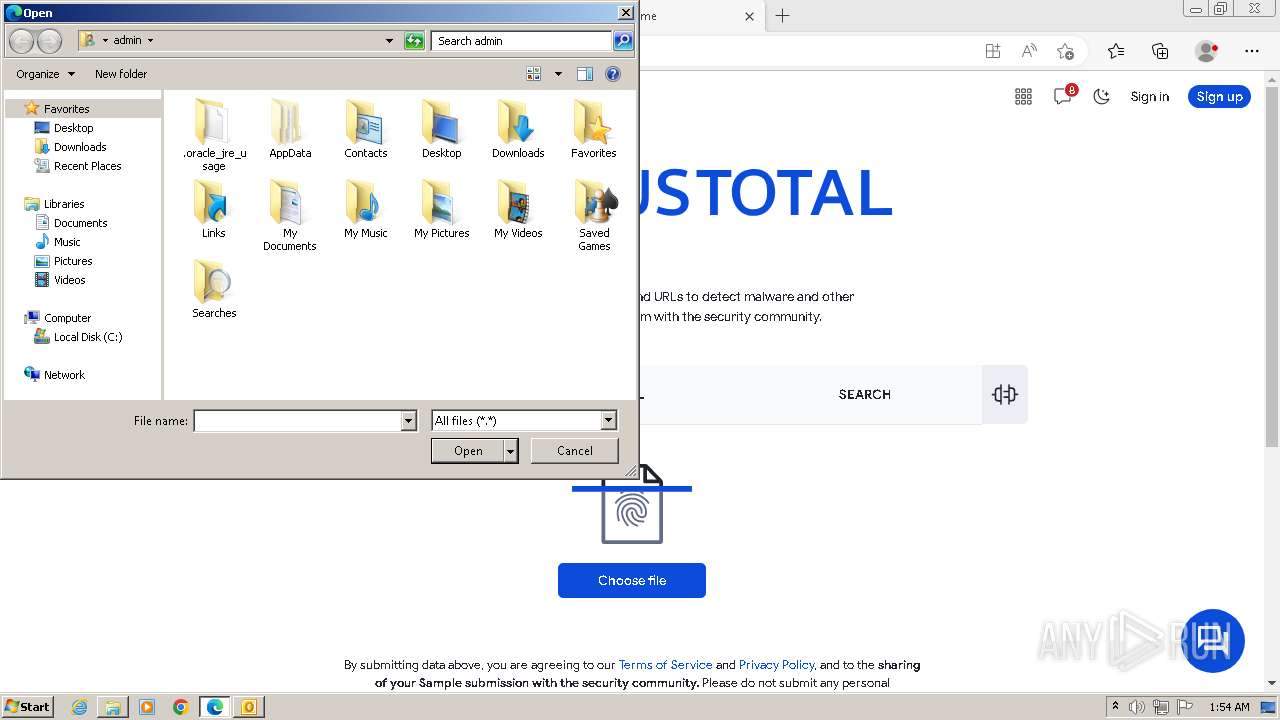Screen dimensions: 1280x720
Task: Select Recent Places in navigation pane
Action: [x=87, y=166]
